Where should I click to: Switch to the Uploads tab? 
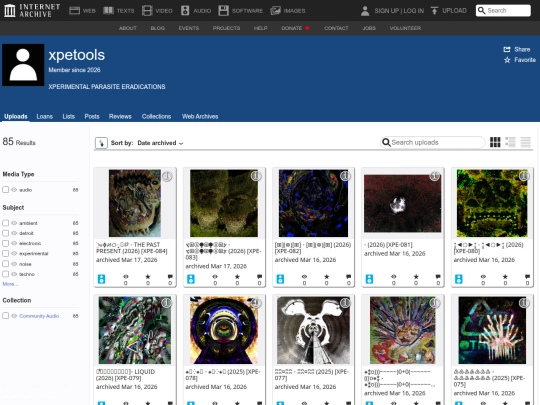pos(16,116)
